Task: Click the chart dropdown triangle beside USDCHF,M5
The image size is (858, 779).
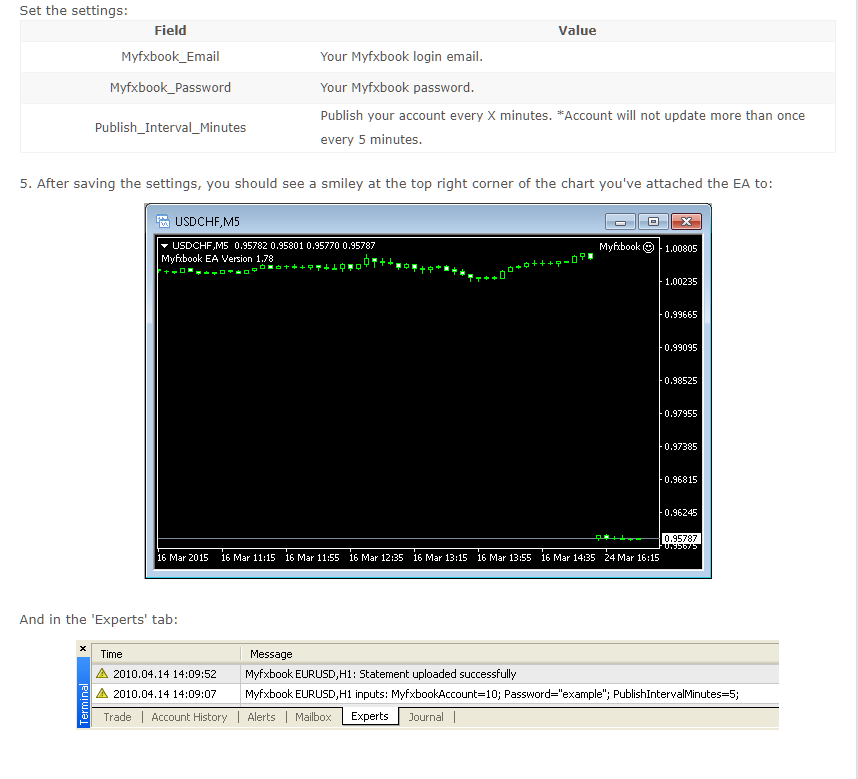Action: 164,246
